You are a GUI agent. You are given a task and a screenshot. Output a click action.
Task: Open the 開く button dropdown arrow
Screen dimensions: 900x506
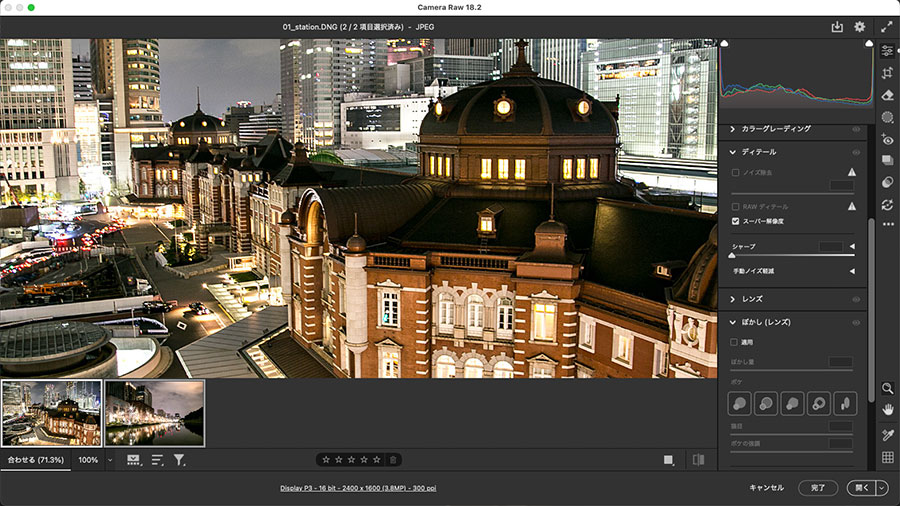point(881,488)
